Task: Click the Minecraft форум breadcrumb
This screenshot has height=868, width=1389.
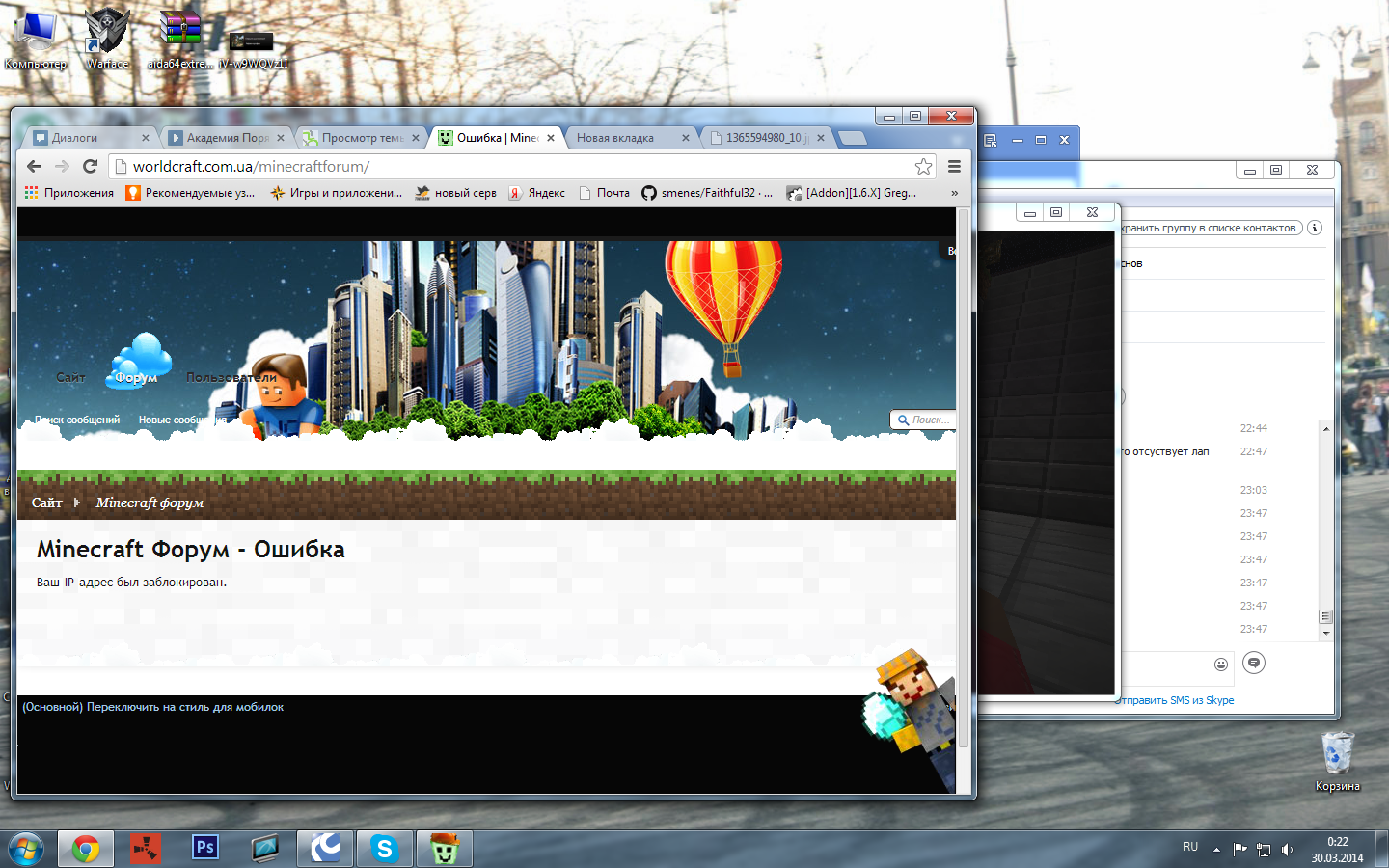Action: point(150,502)
